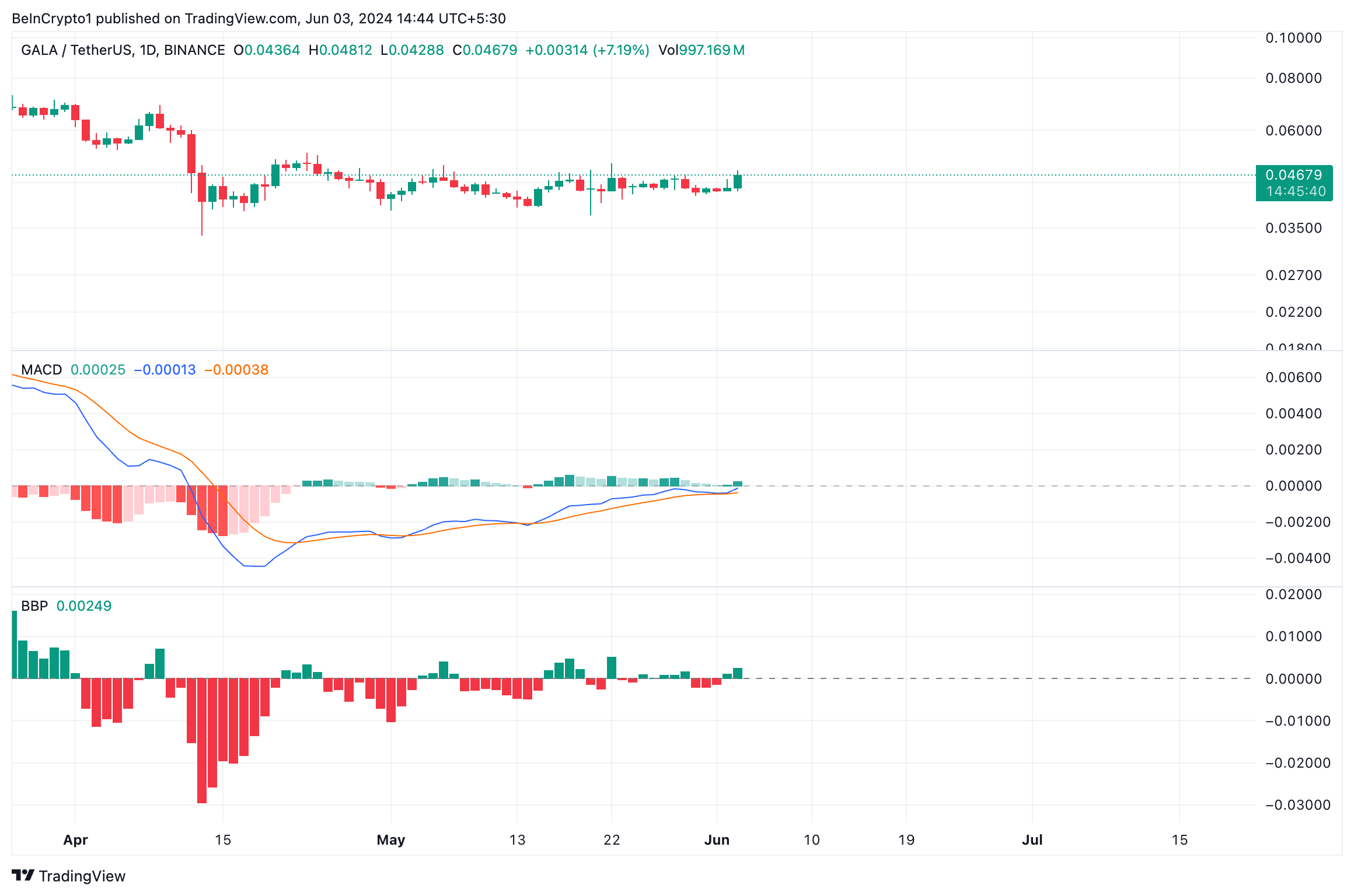This screenshot has width=1354, height=896.
Task: Click the Jun label on time axis
Action: pos(717,840)
